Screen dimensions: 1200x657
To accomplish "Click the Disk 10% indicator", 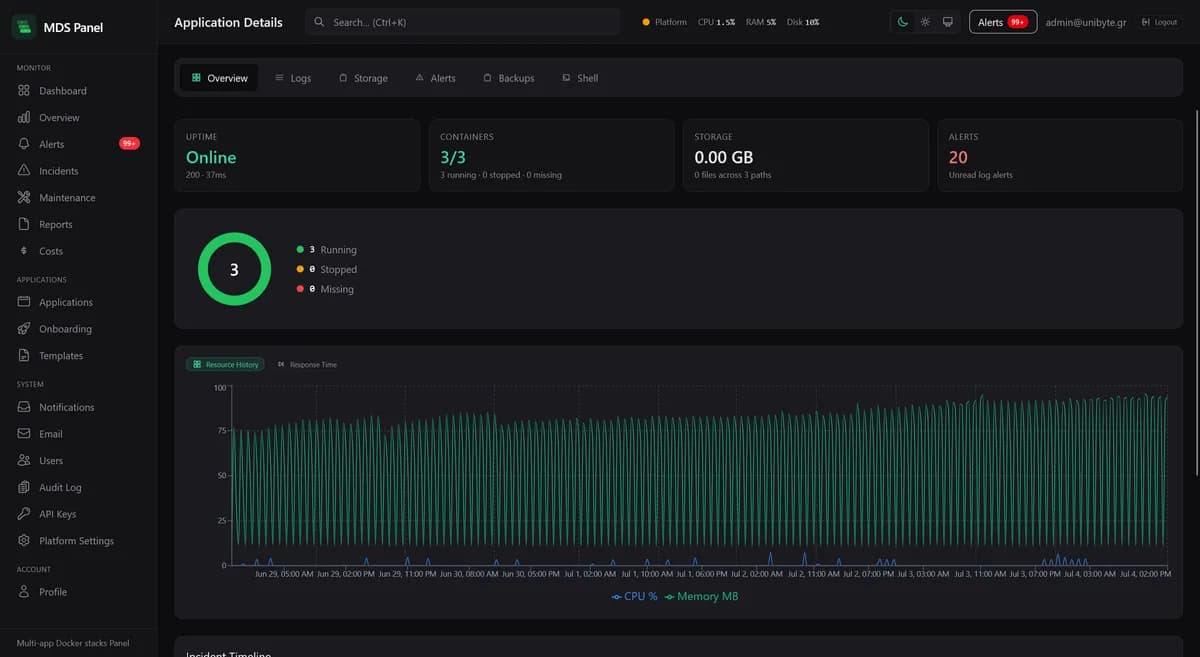I will (803, 22).
